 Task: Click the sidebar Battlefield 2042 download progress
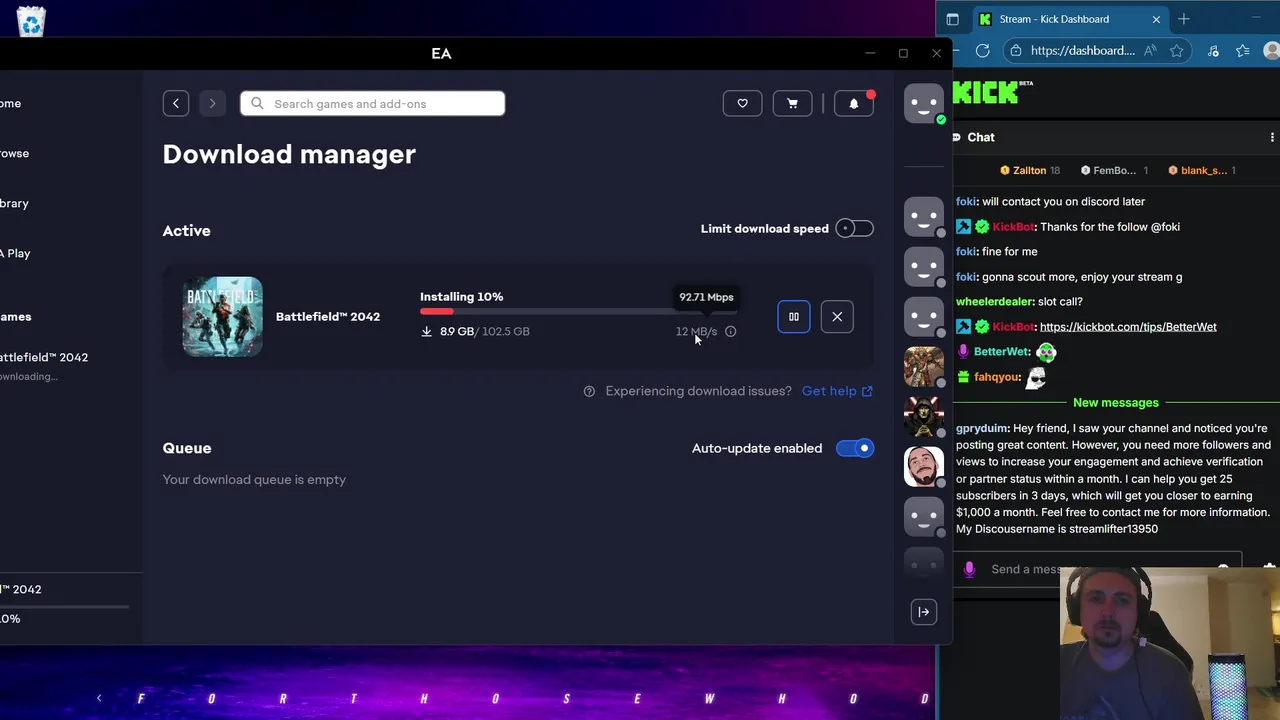[x=64, y=607]
